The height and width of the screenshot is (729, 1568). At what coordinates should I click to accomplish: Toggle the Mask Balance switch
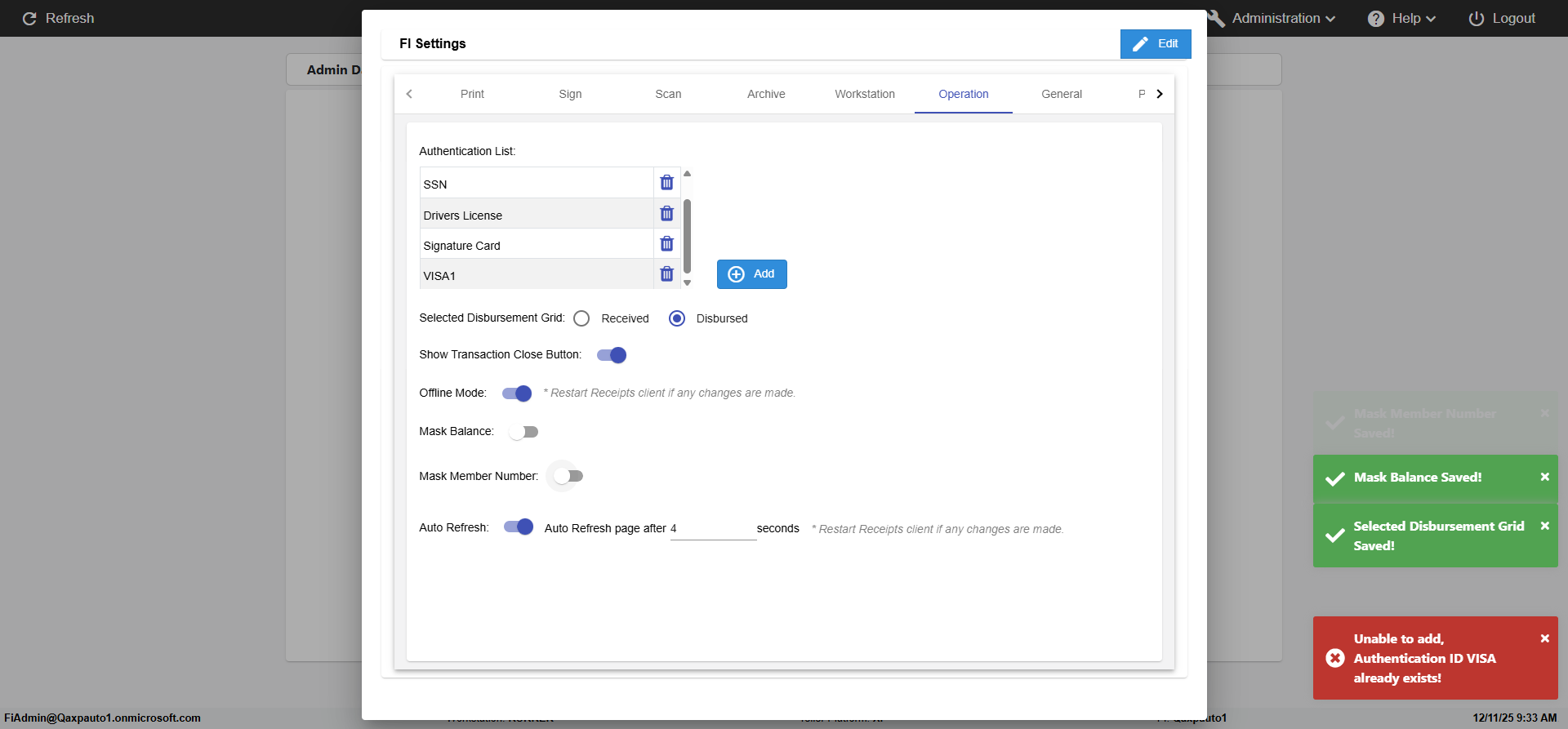pos(523,432)
